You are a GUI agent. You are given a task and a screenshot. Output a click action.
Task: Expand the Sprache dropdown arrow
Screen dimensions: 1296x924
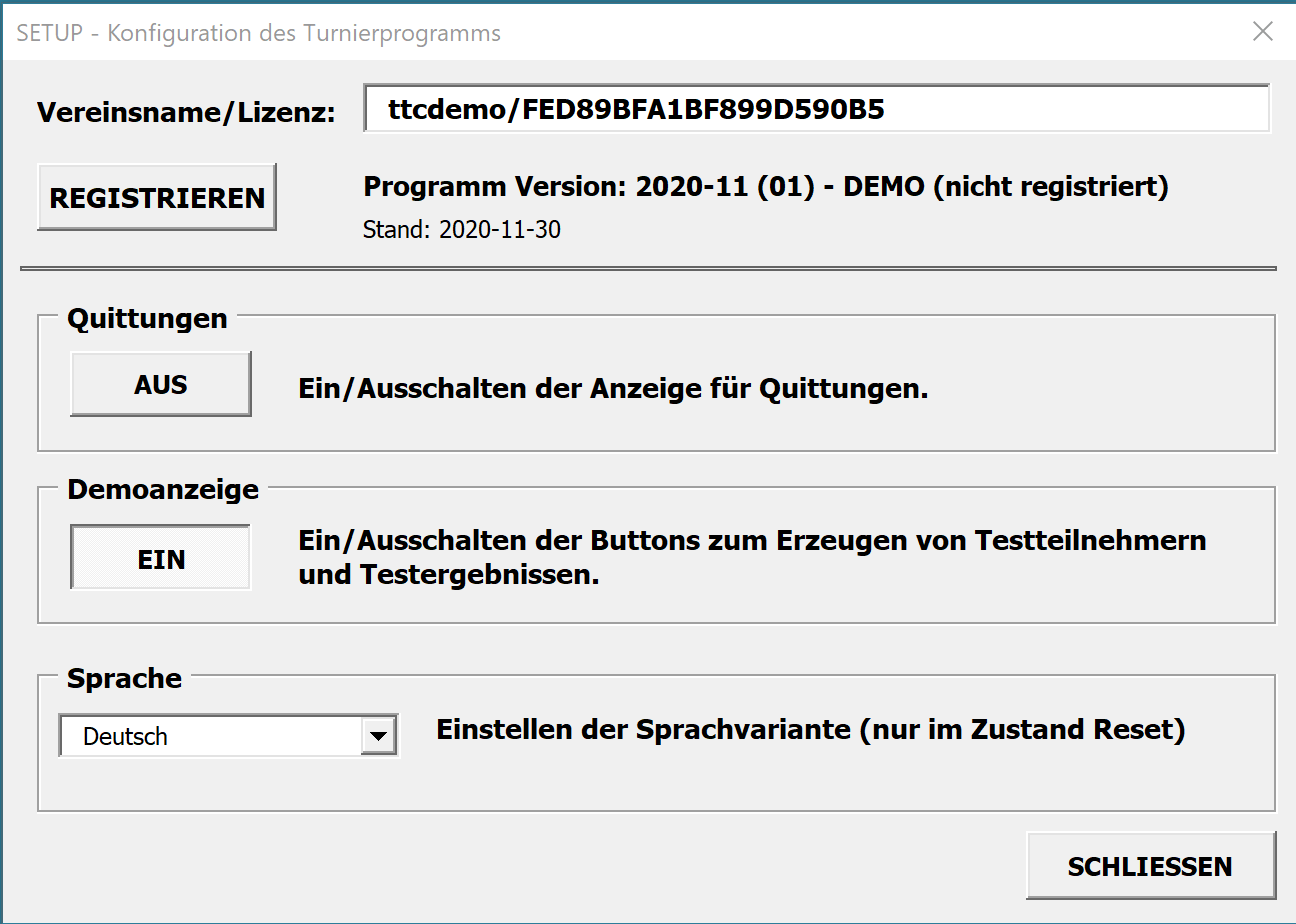(x=377, y=737)
